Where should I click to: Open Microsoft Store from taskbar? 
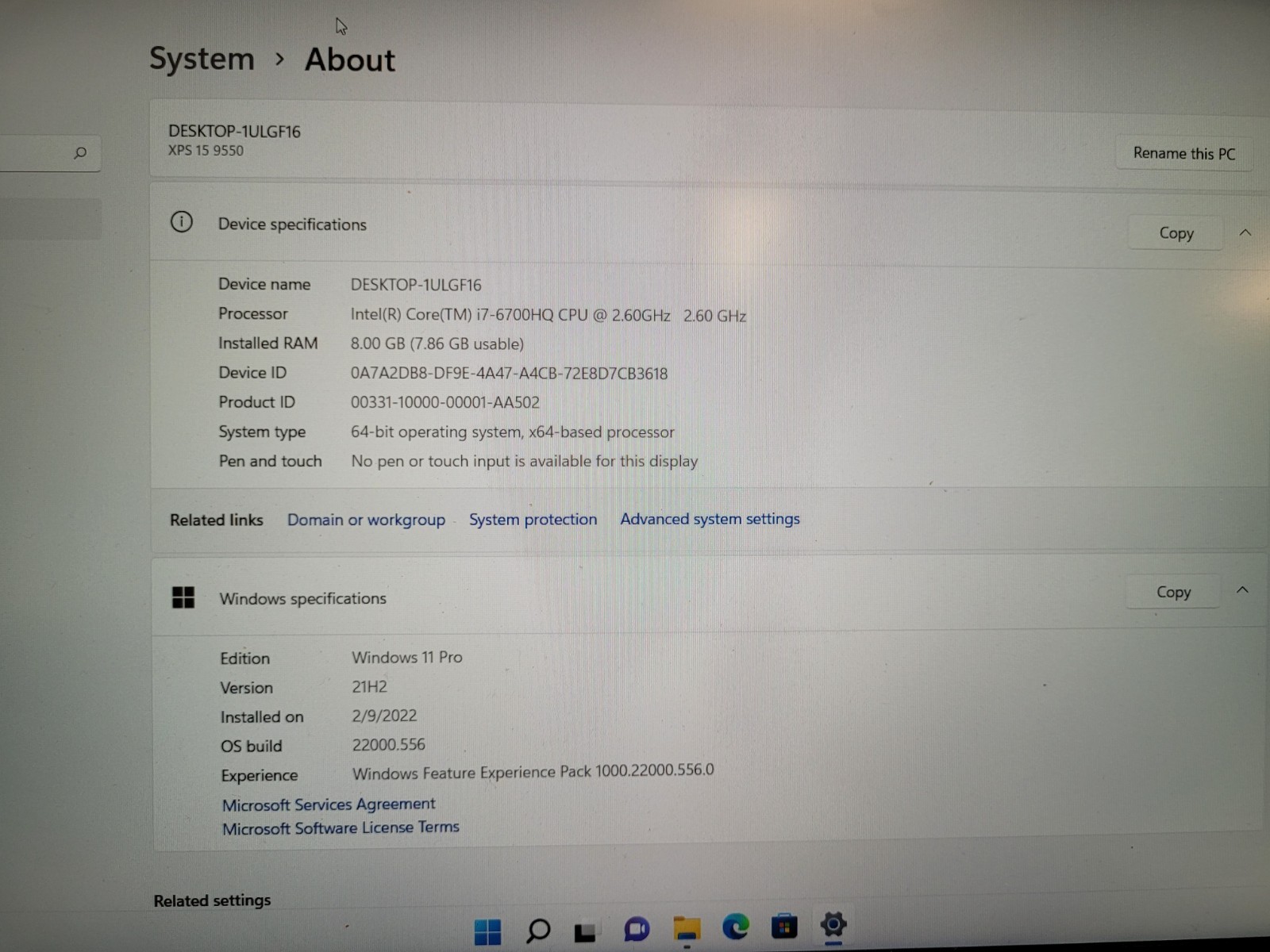(x=784, y=926)
